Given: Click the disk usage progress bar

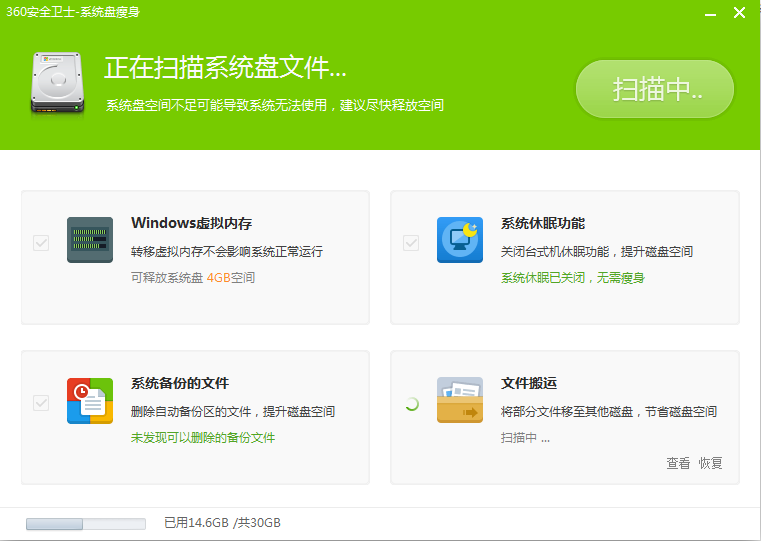Looking at the screenshot, I should click(85, 523).
